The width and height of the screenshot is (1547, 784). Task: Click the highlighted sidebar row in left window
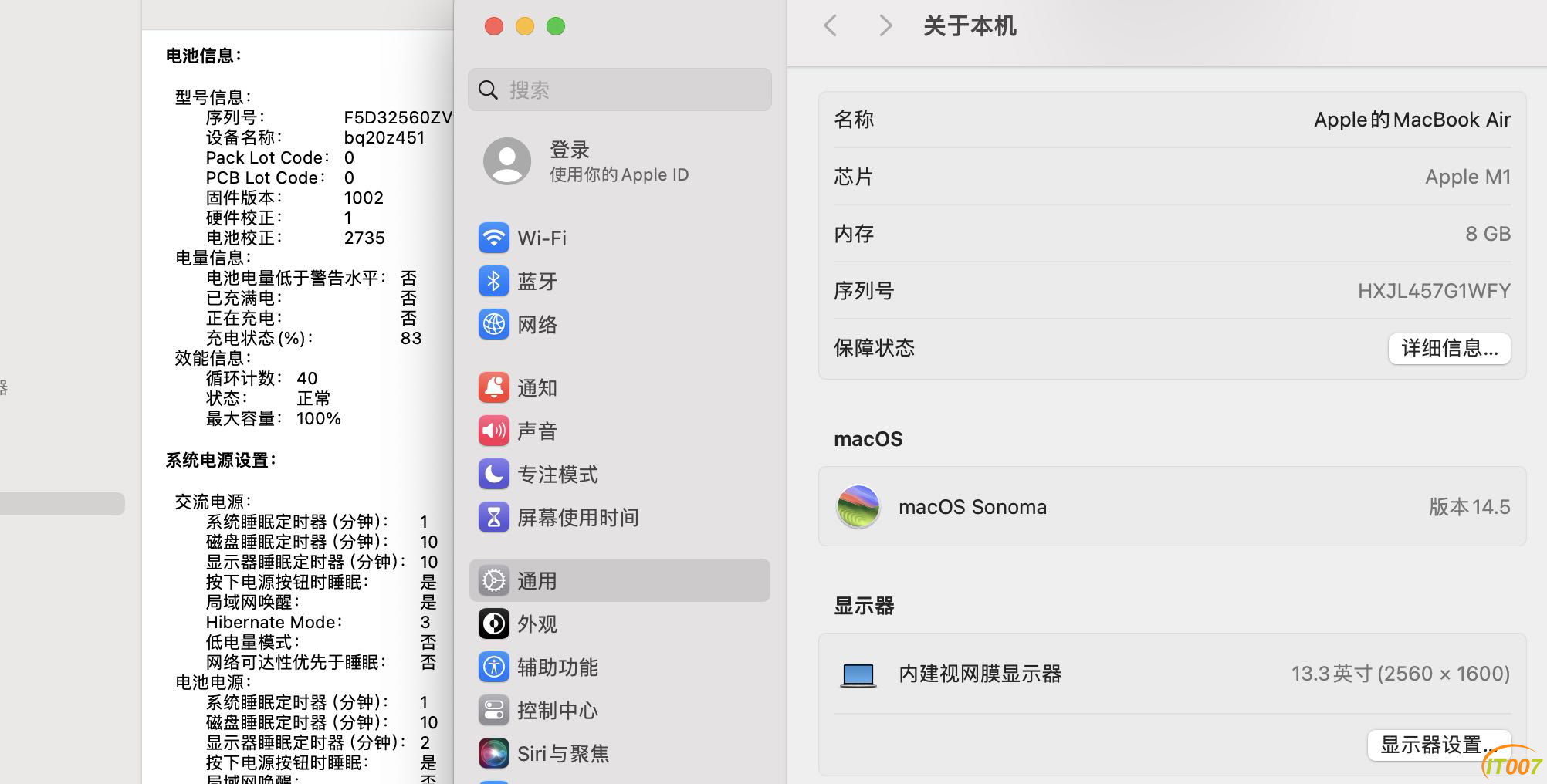pyautogui.click(x=62, y=504)
